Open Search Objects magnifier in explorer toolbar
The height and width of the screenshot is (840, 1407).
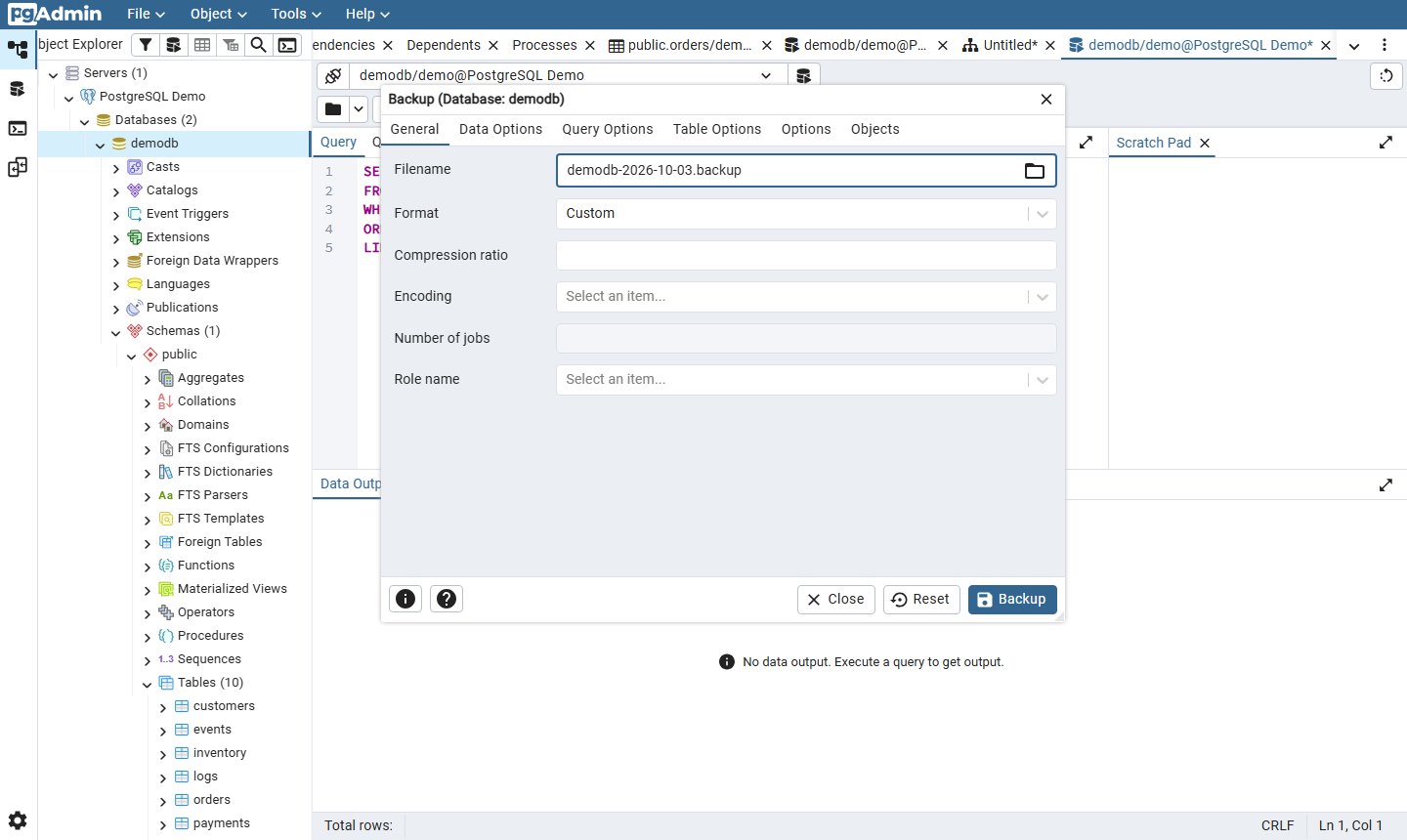coord(258,45)
